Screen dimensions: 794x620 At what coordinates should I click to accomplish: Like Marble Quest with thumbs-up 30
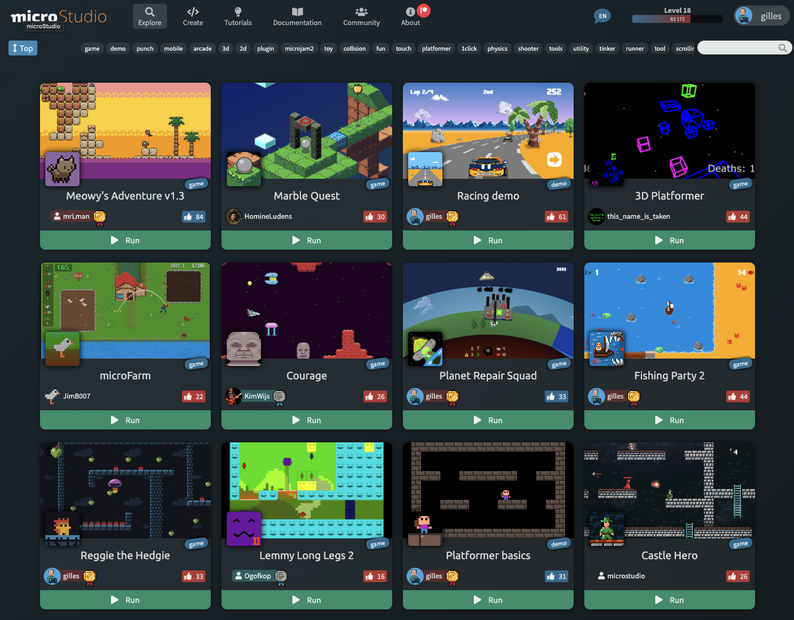point(375,217)
